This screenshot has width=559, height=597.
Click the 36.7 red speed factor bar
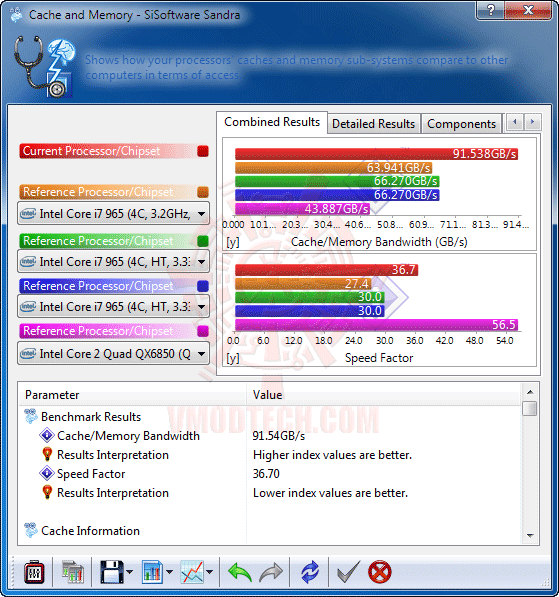point(327,270)
